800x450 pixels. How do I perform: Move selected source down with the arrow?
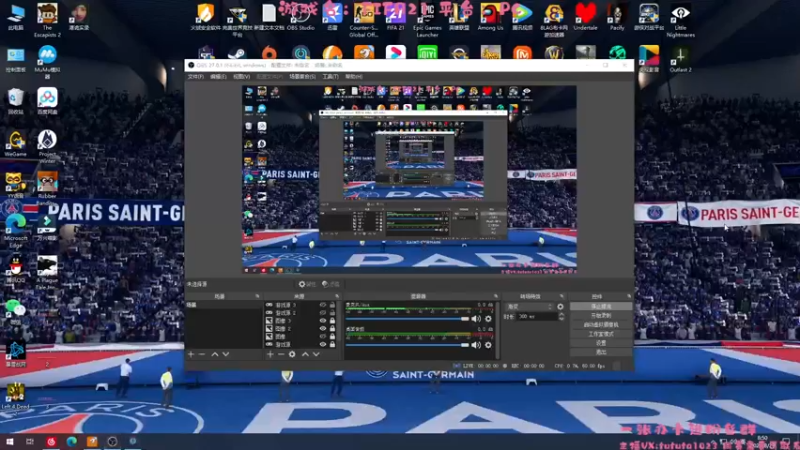[x=316, y=354]
